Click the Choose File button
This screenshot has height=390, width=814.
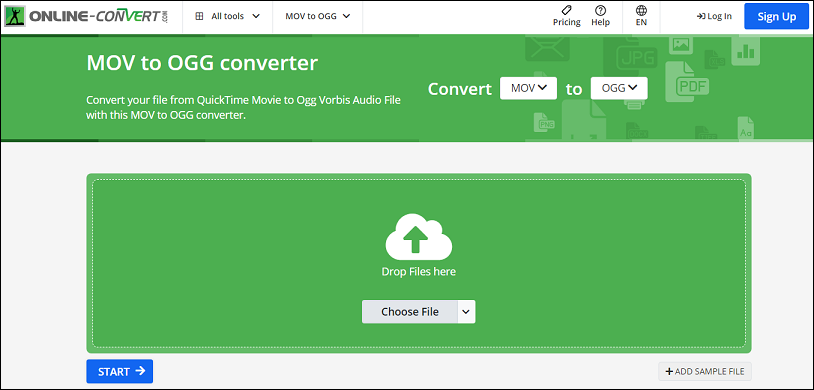(x=410, y=312)
